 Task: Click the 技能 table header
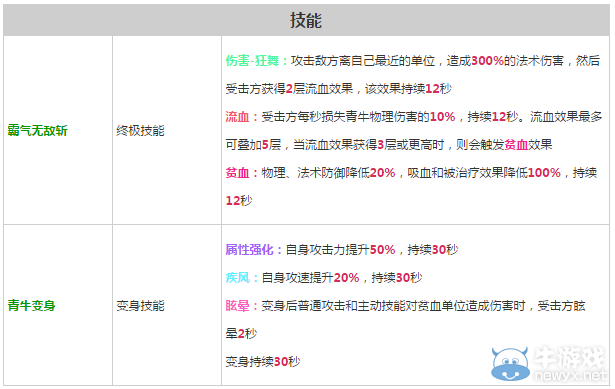click(306, 20)
